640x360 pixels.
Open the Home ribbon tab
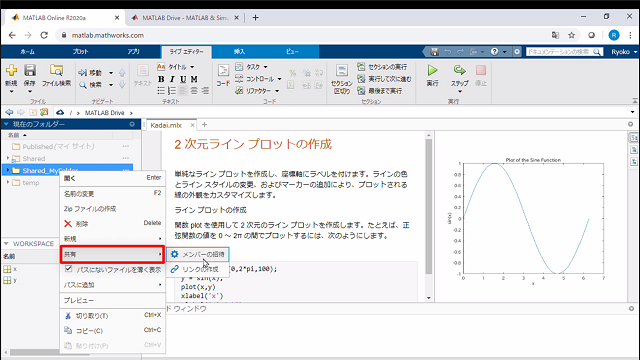tap(27, 52)
